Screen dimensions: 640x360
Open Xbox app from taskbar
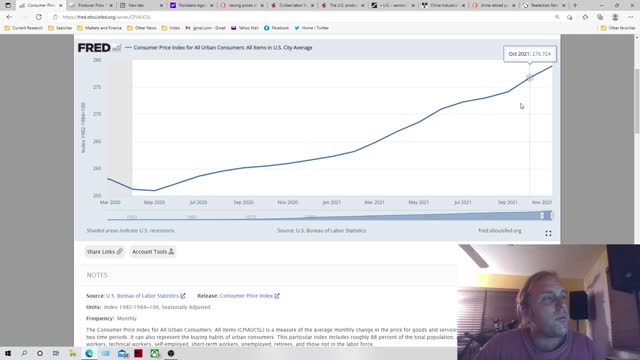(x=155, y=353)
